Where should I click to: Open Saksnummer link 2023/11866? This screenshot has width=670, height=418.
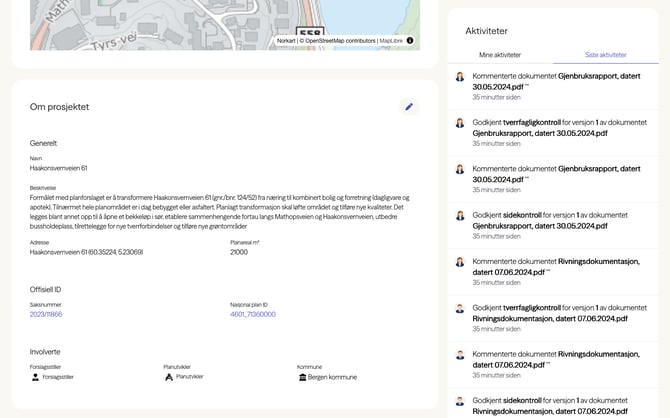pos(46,314)
